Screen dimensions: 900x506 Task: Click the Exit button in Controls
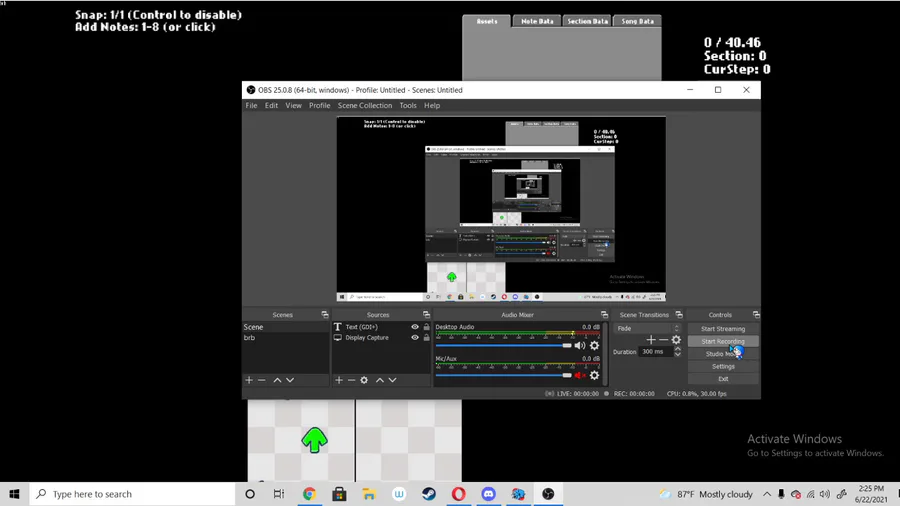pyautogui.click(x=723, y=379)
